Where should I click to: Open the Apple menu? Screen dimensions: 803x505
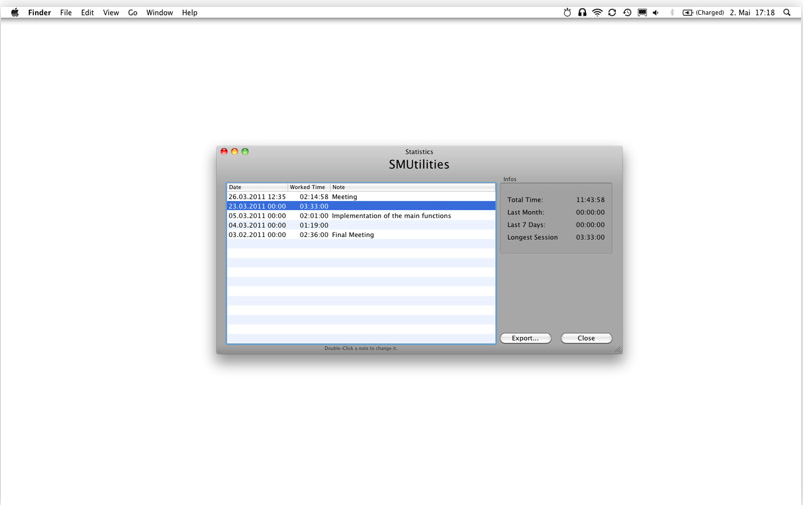point(15,12)
